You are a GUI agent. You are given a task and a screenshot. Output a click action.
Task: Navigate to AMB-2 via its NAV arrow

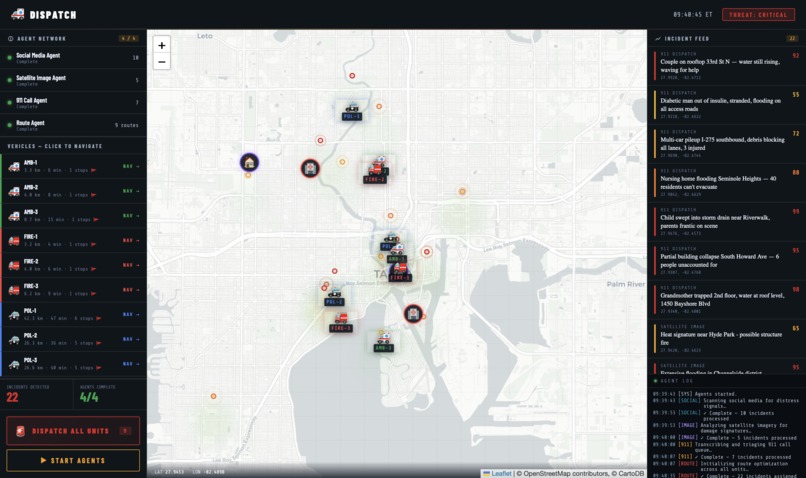(x=131, y=191)
